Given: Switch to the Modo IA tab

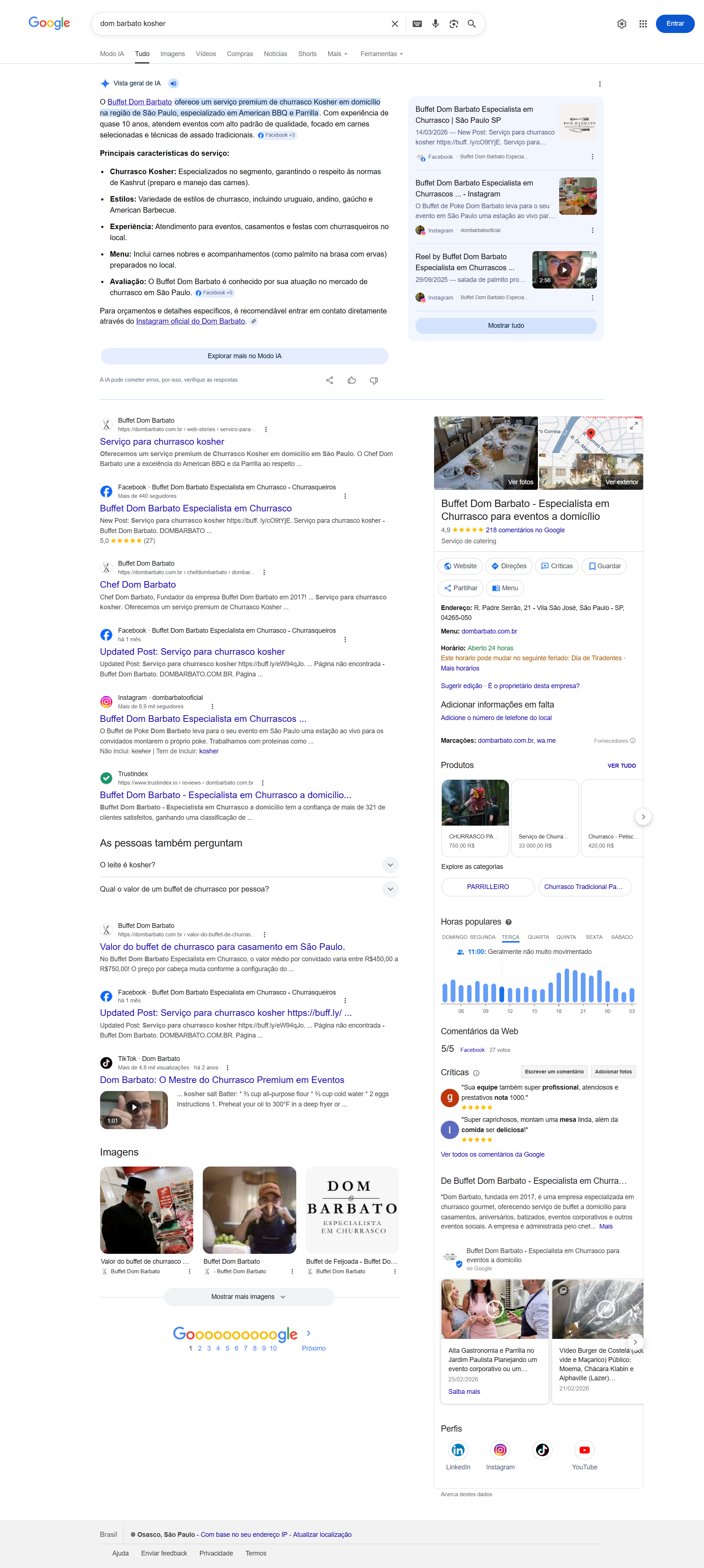Looking at the screenshot, I should tap(112, 54).
